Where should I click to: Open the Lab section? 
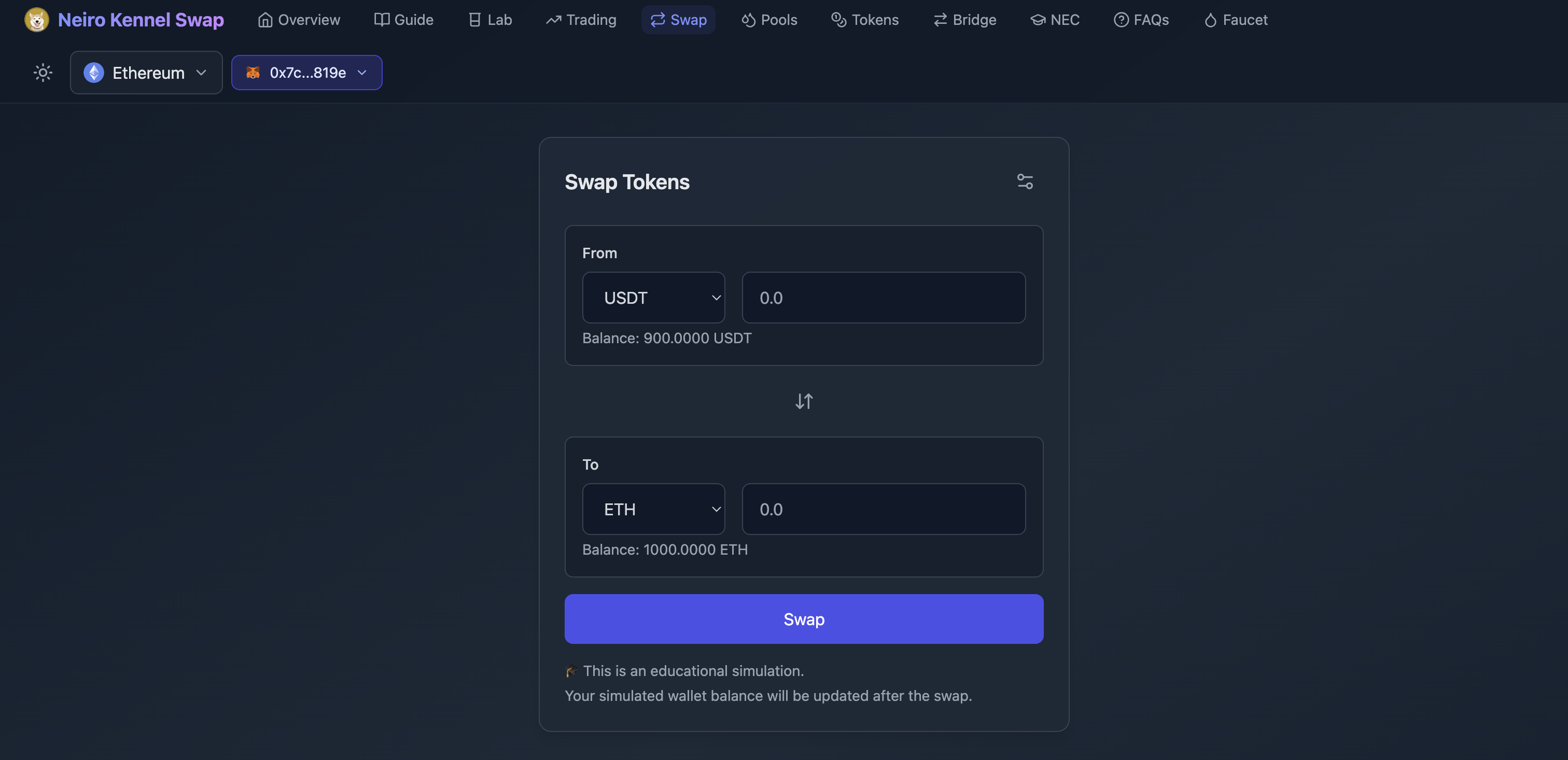(490, 20)
